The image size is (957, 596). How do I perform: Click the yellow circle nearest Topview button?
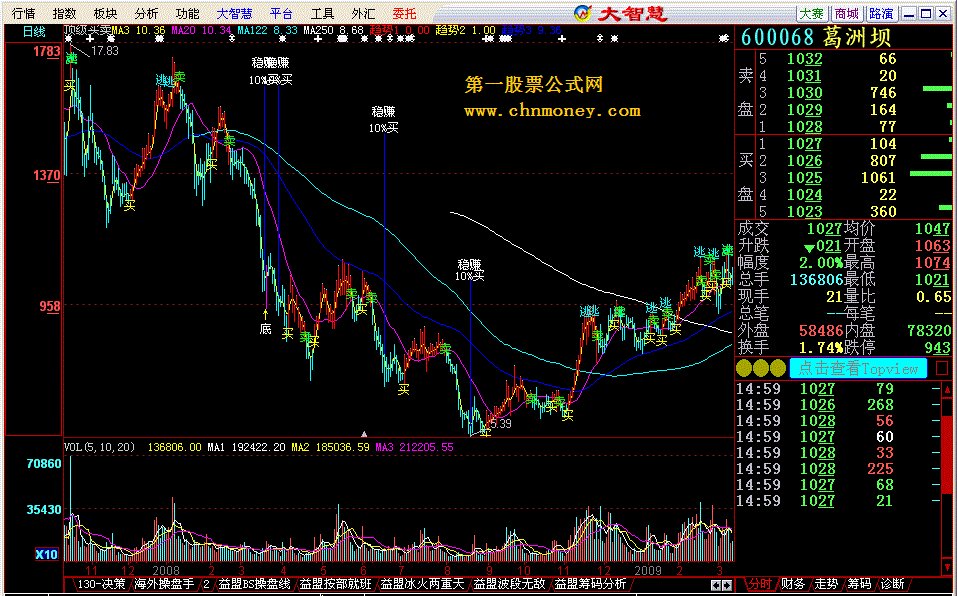(x=778, y=368)
